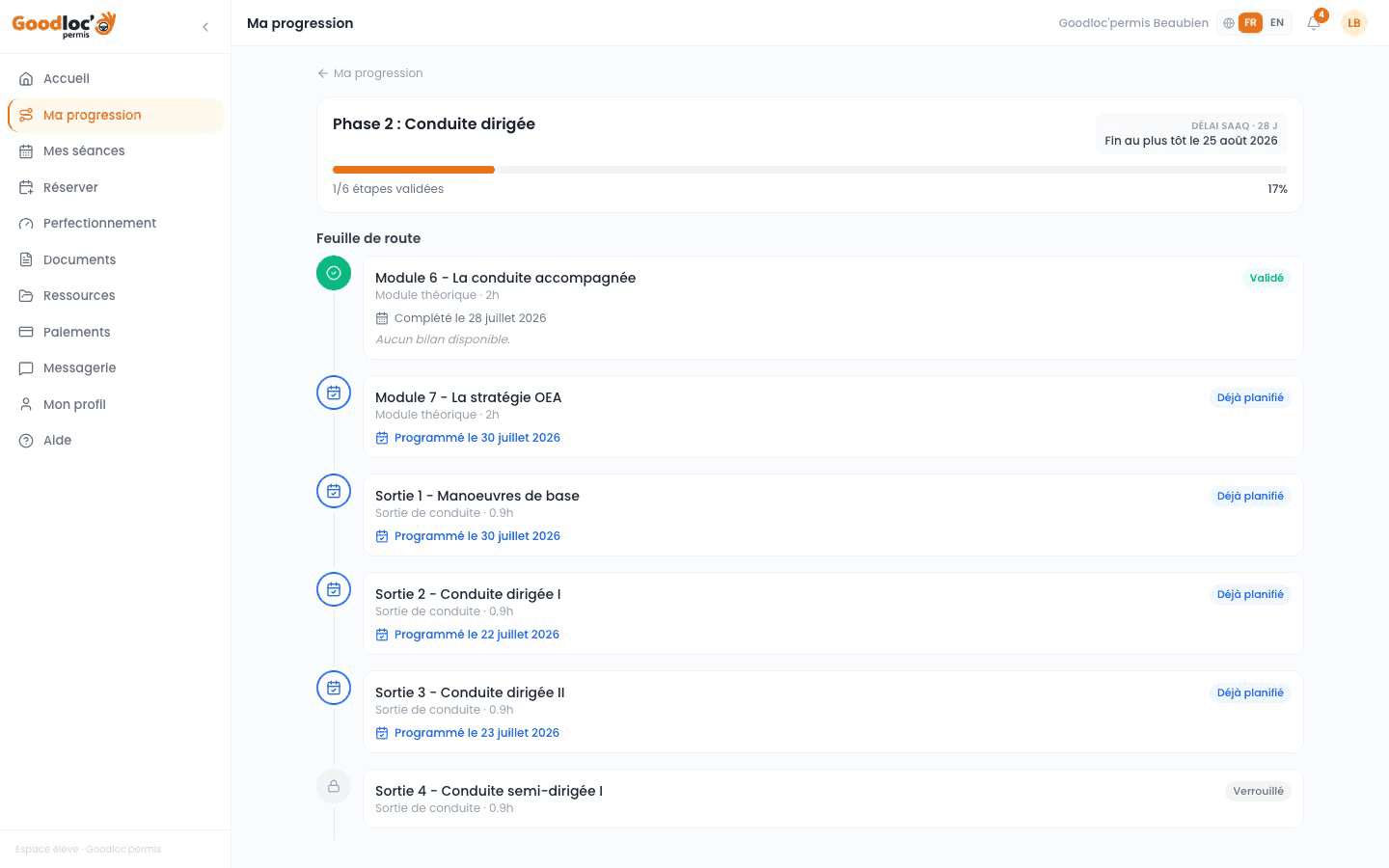Click the Messagerie chat bubble icon
Screen dimensions: 1389x868
click(x=26, y=368)
